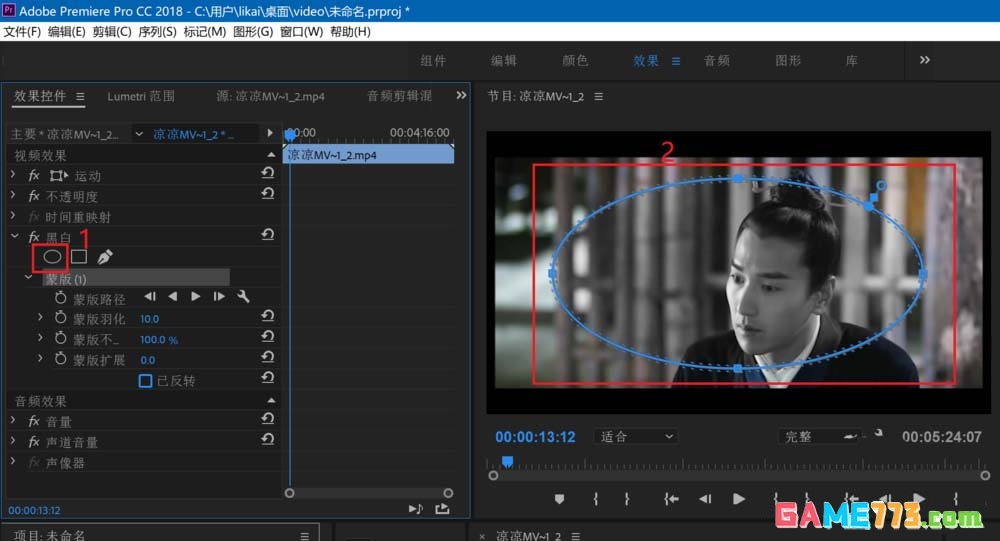Reset the 声道音量 effect
Image resolution: width=1000 pixels, height=541 pixels.
point(268,439)
